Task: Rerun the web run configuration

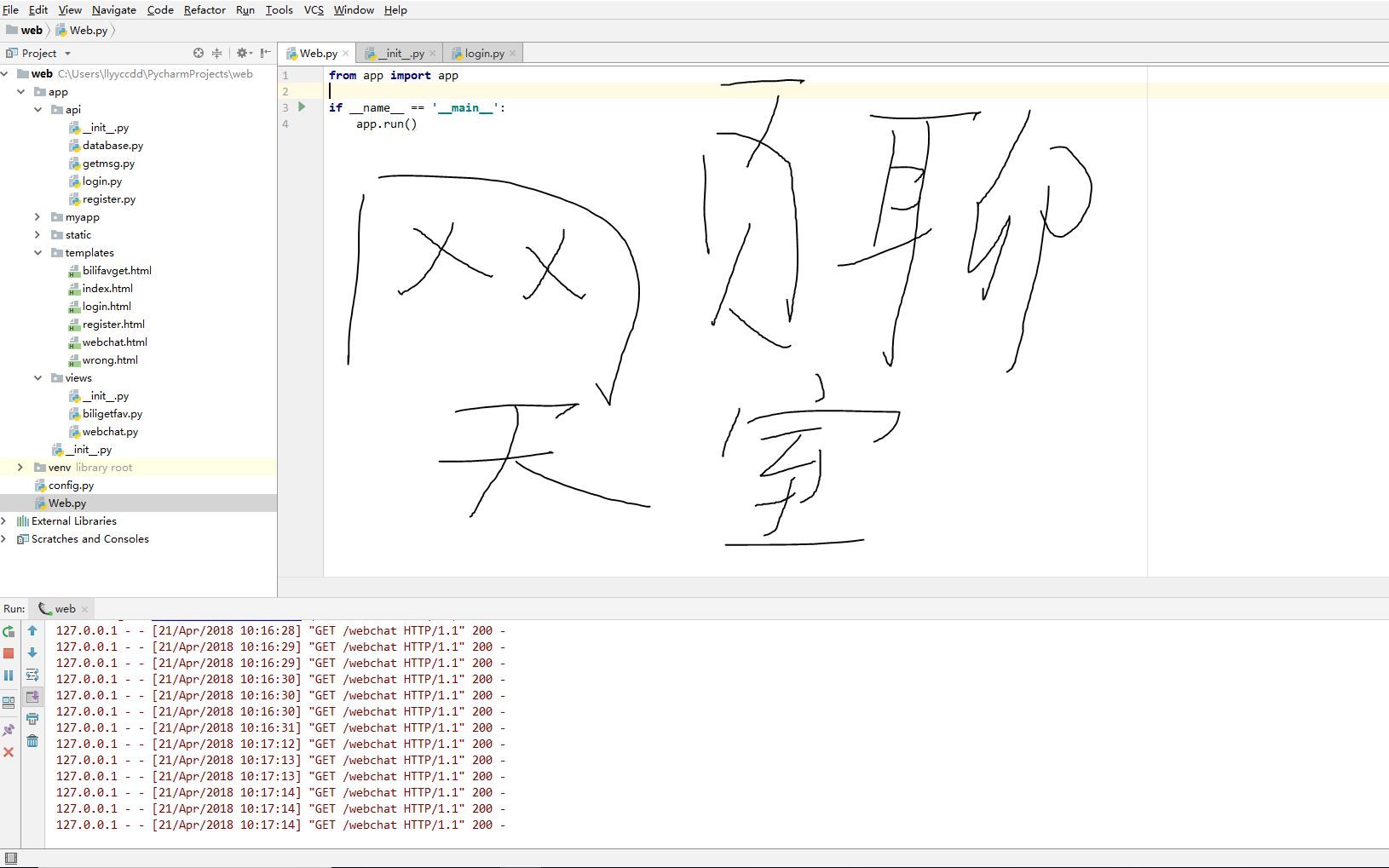Action: click(9, 631)
